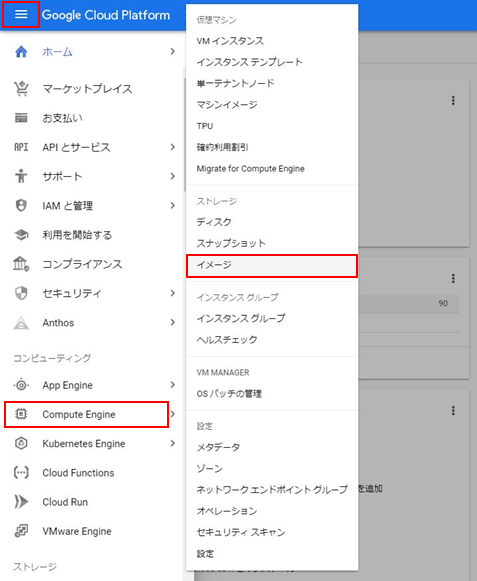The image size is (477, 581).
Task: Open インスタンス グループ menu item
Action: pyautogui.click(x=272, y=318)
